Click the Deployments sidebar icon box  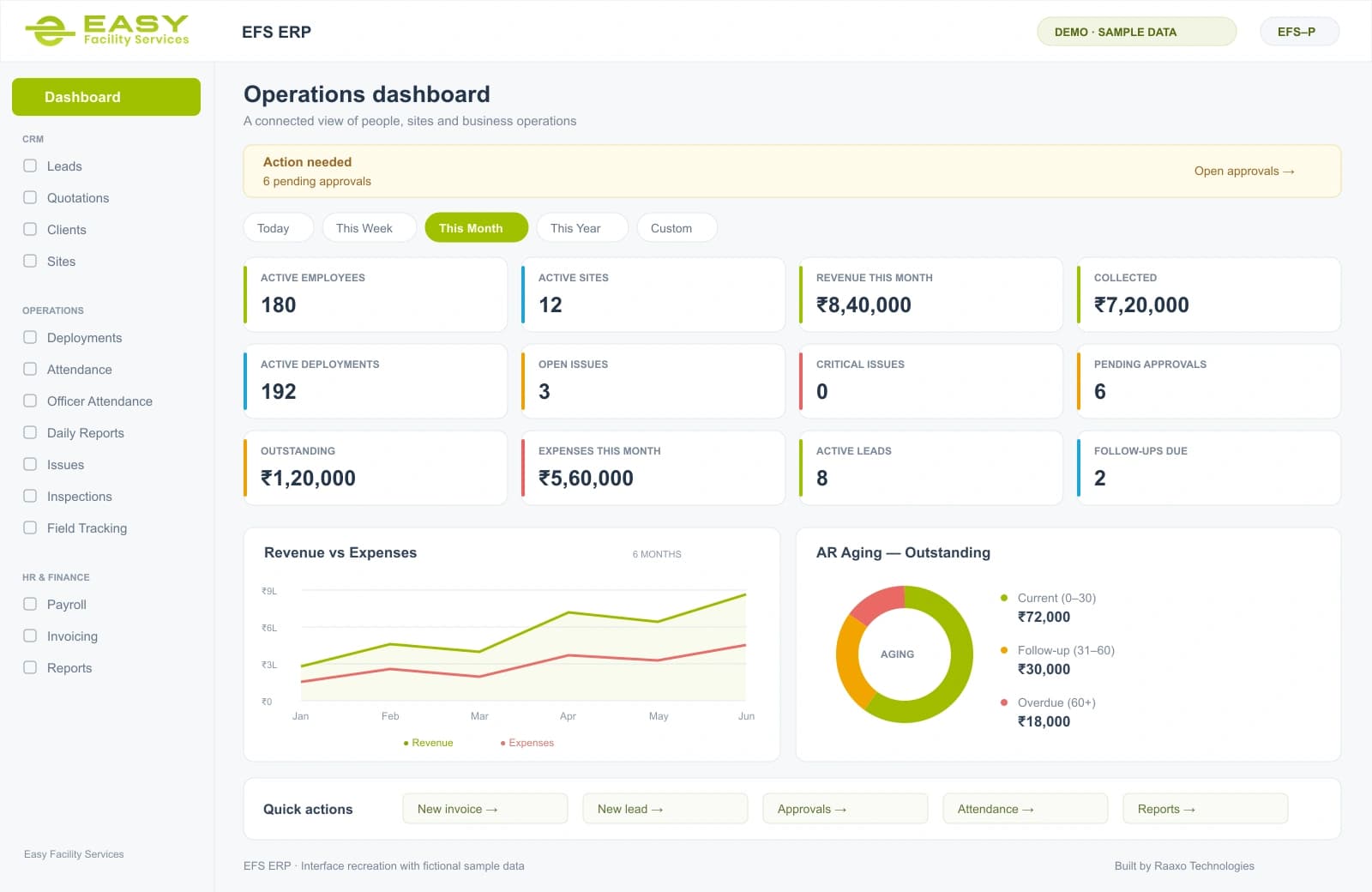30,337
